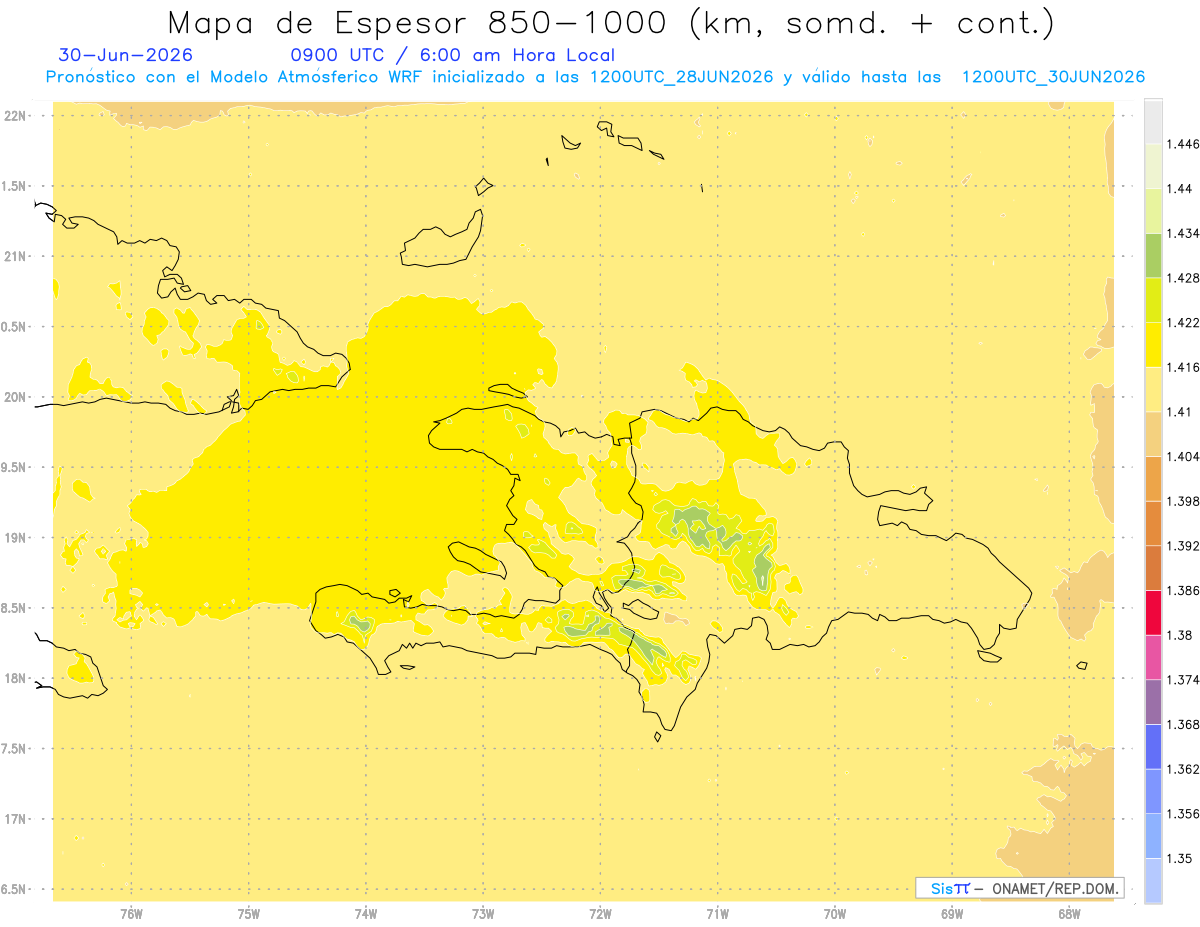
Task: Click the latitude label '9.5N'
Action: tap(15, 468)
